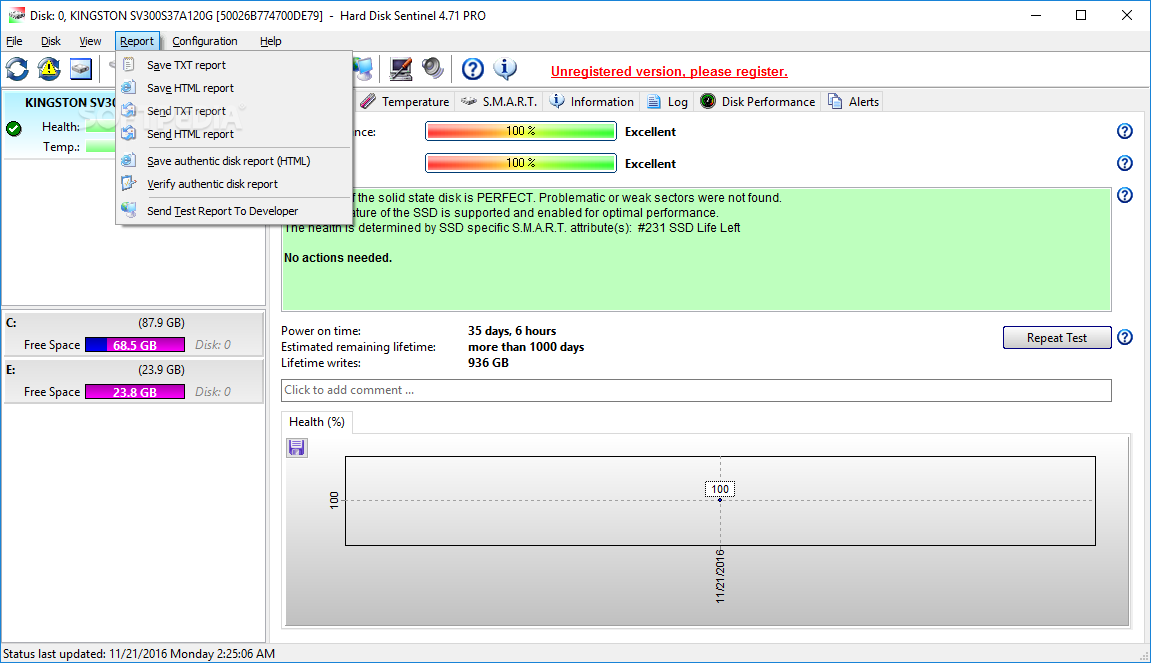Switch to the Log tab
The image size is (1151, 663).
667,101
